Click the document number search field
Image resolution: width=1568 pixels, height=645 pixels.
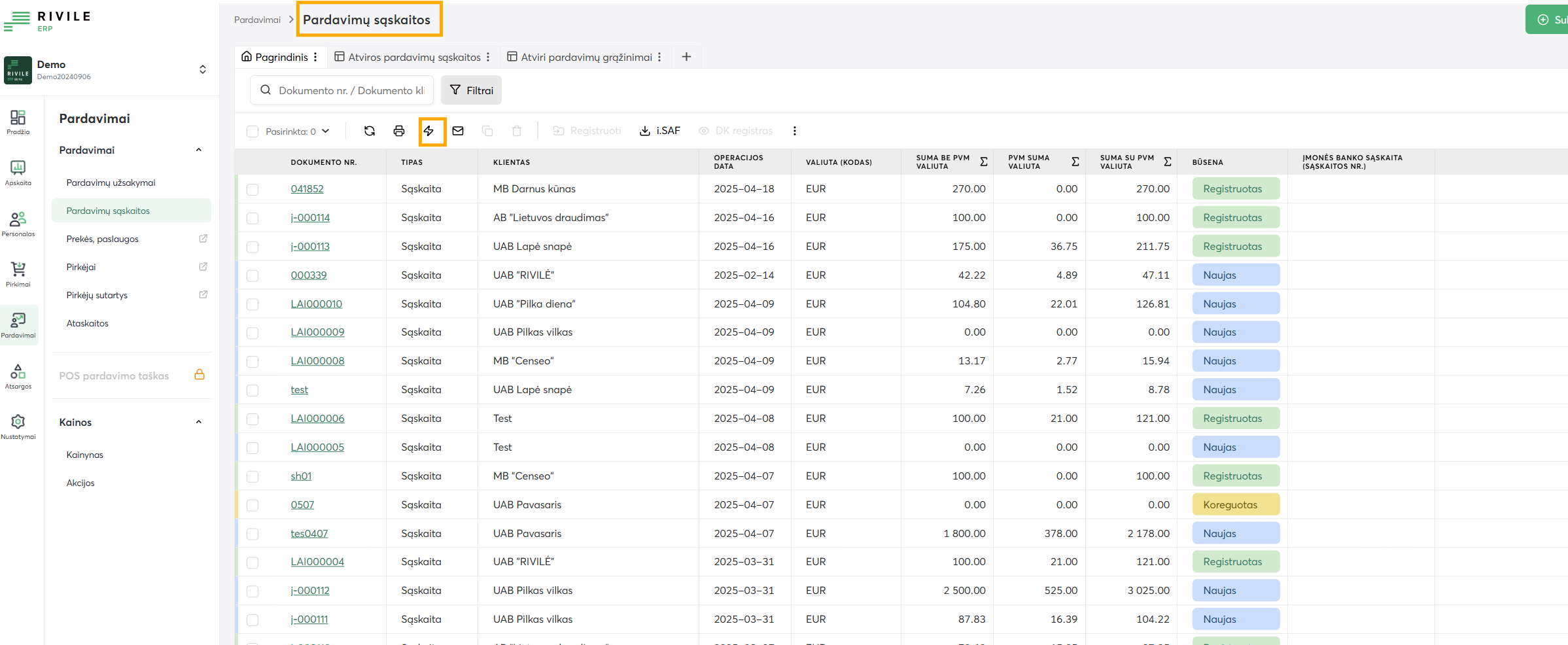(351, 90)
